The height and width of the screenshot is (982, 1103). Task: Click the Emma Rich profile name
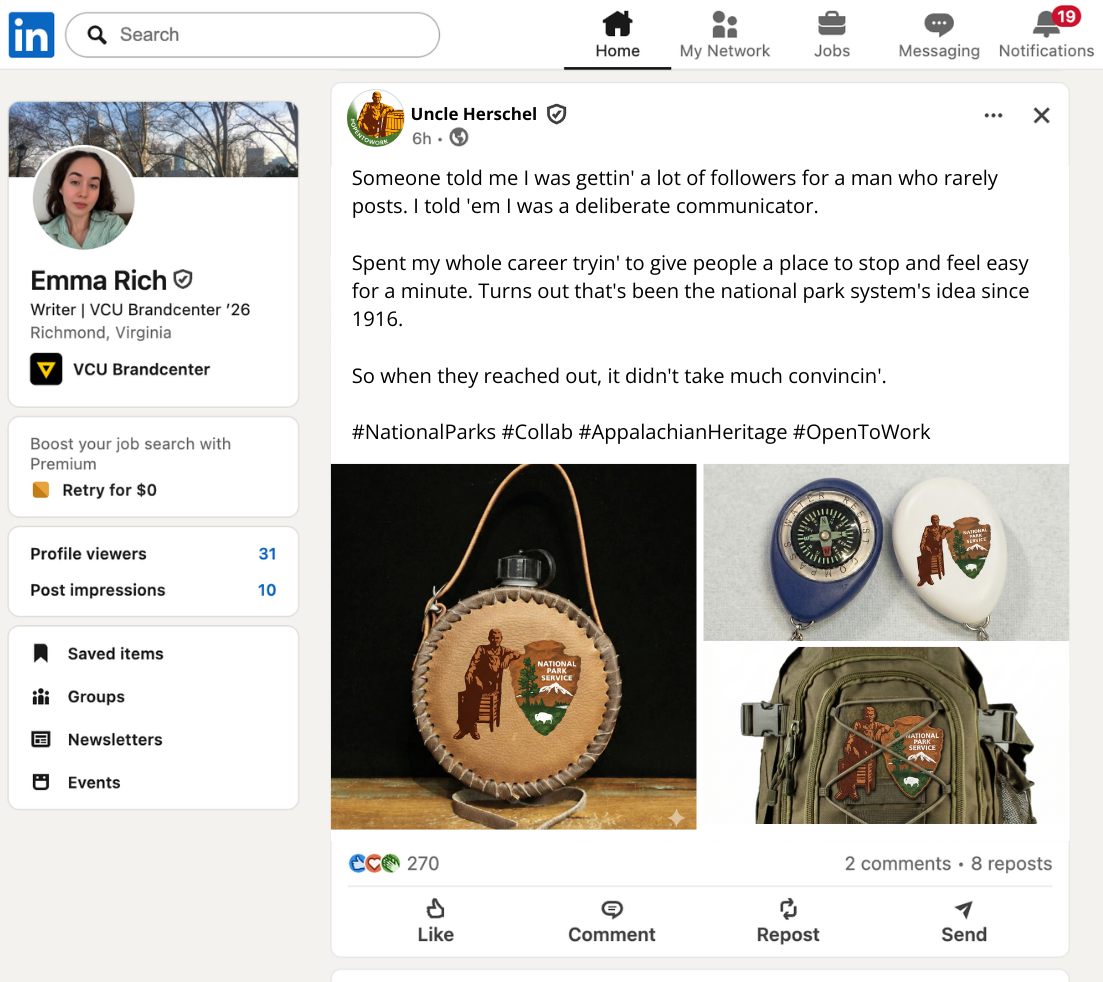[x=98, y=281]
